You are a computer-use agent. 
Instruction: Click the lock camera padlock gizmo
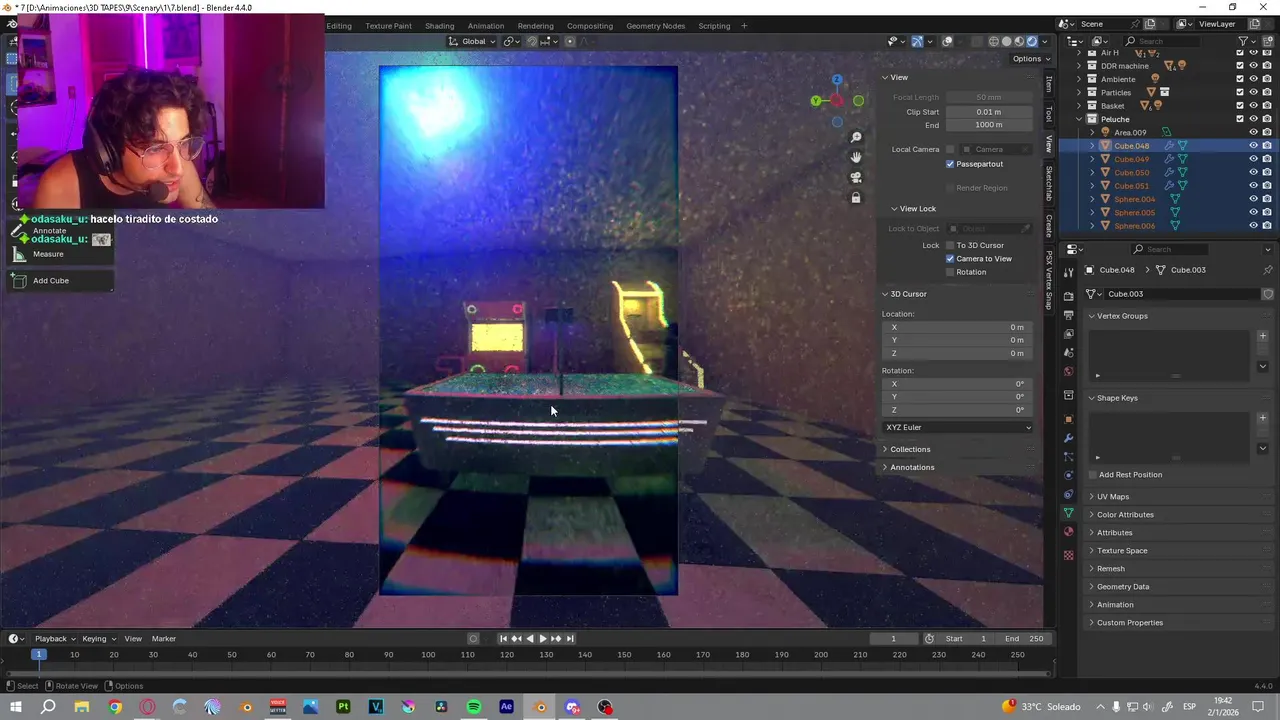click(x=856, y=198)
